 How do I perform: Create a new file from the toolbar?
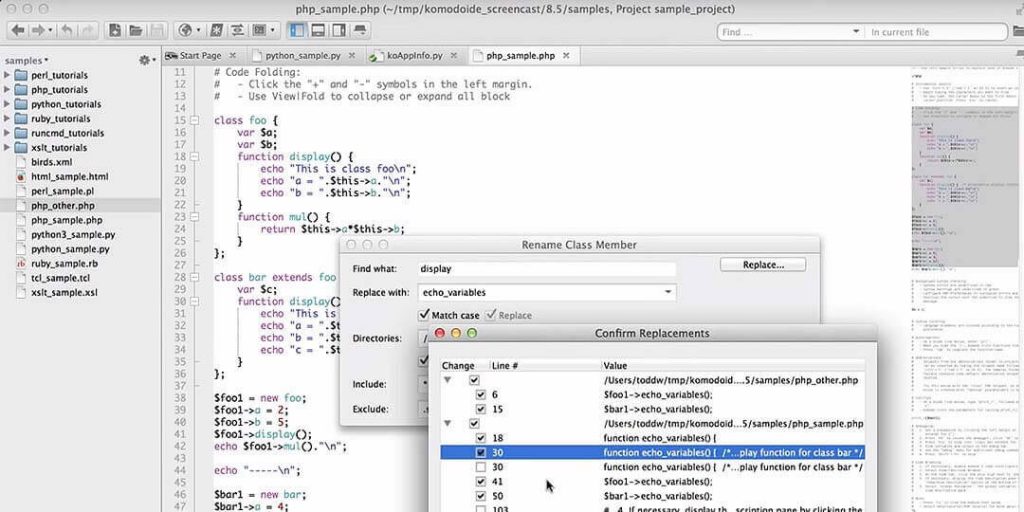(114, 30)
